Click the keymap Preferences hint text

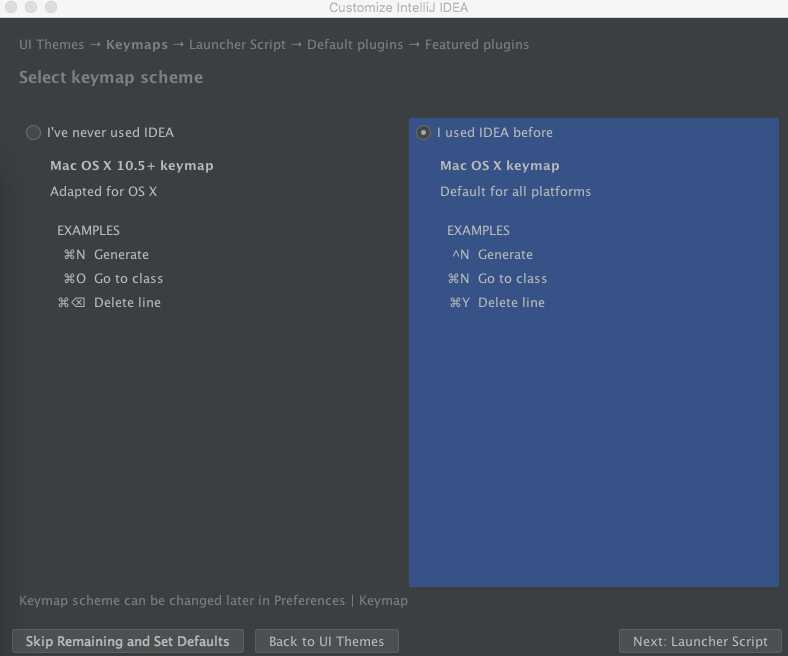[213, 601]
